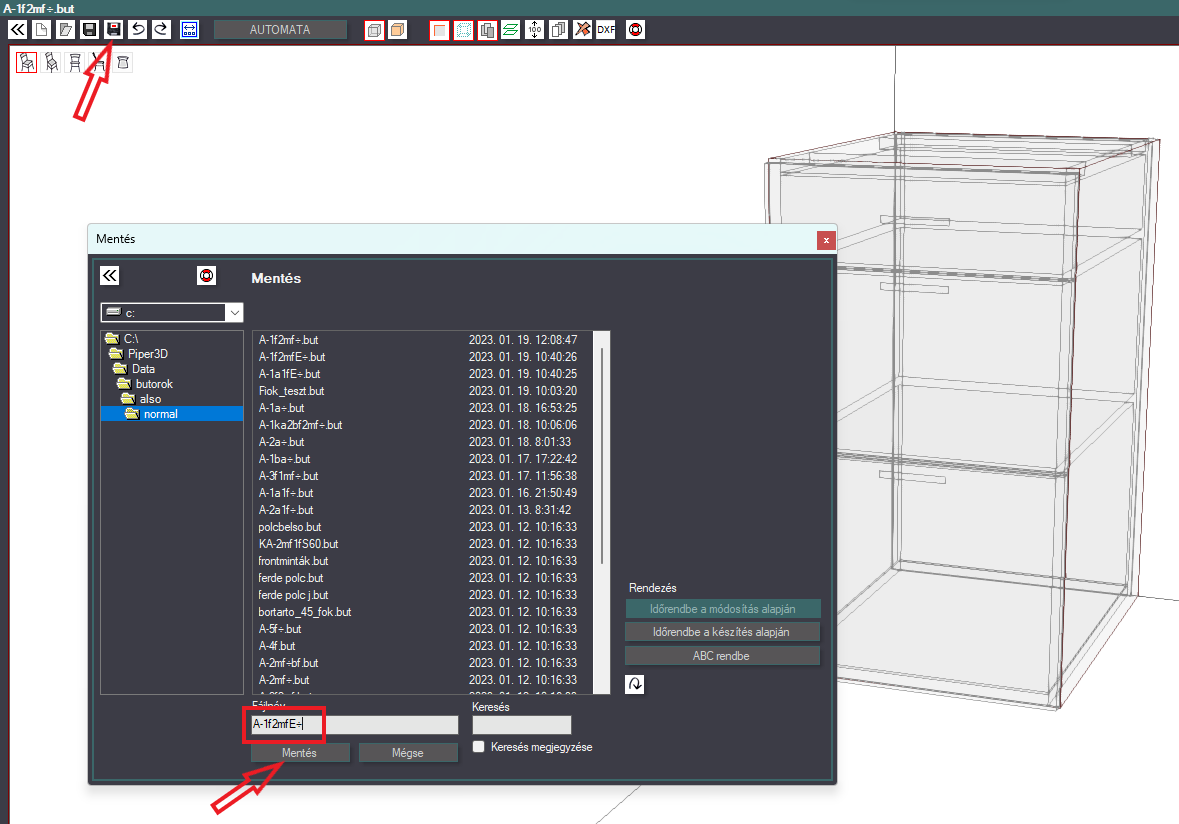Toggle the top-down view icon
The image size is (1179, 824).
pos(123,62)
